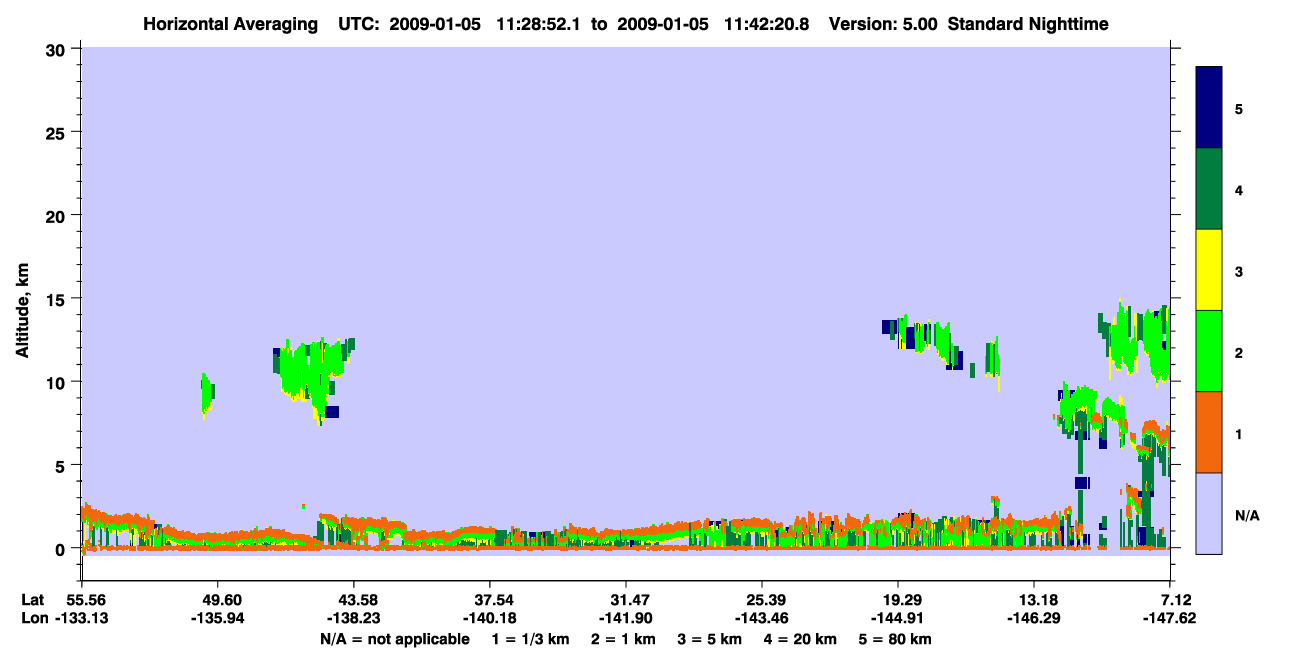Click longitude value -147.62
Viewport: 1300px width, 667px height.
(1172, 618)
